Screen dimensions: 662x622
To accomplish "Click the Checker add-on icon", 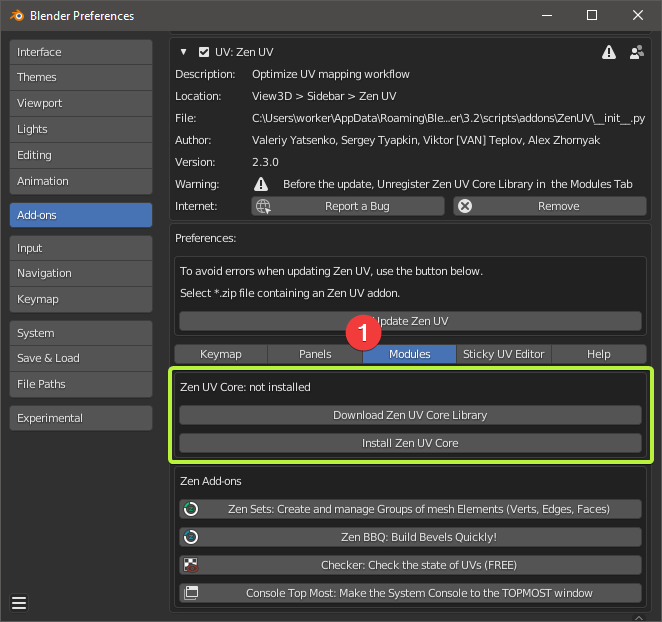I will [x=190, y=565].
